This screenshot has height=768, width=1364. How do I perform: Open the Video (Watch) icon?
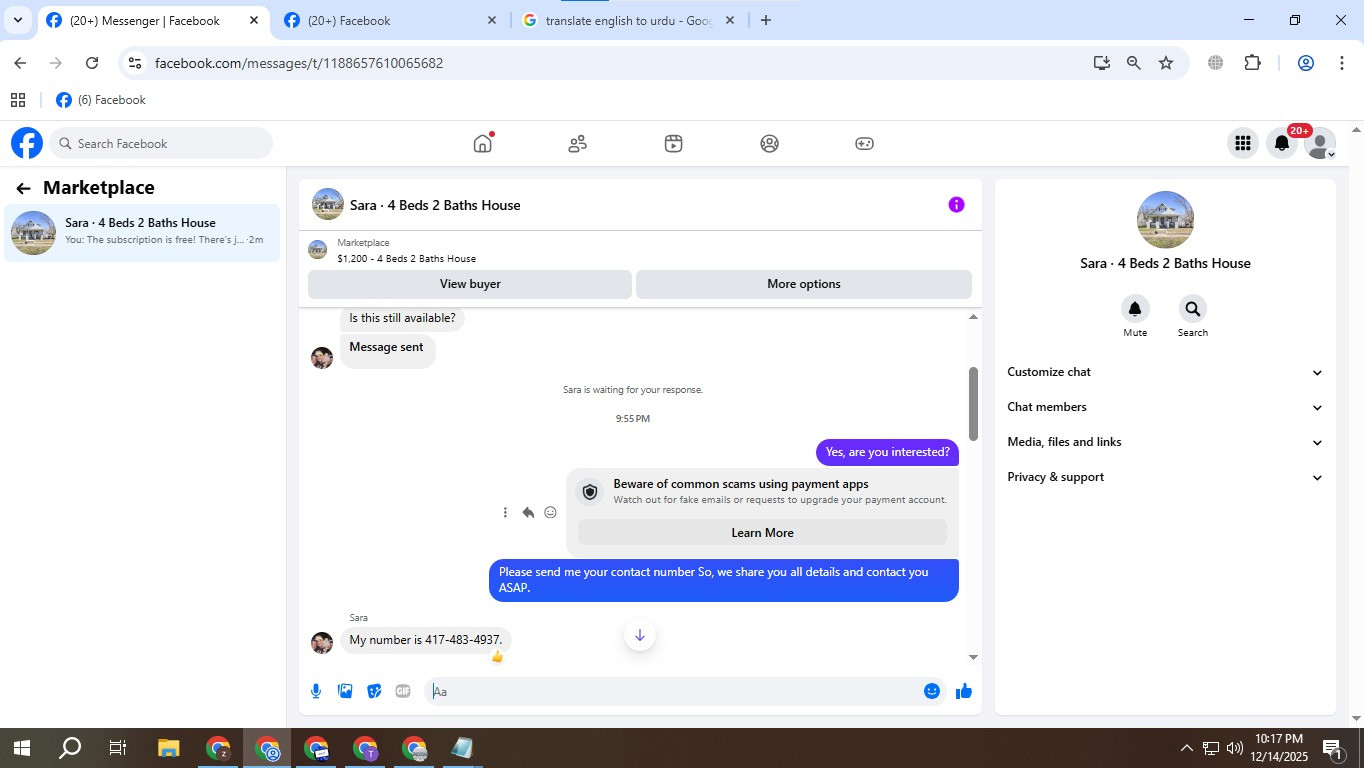point(673,144)
